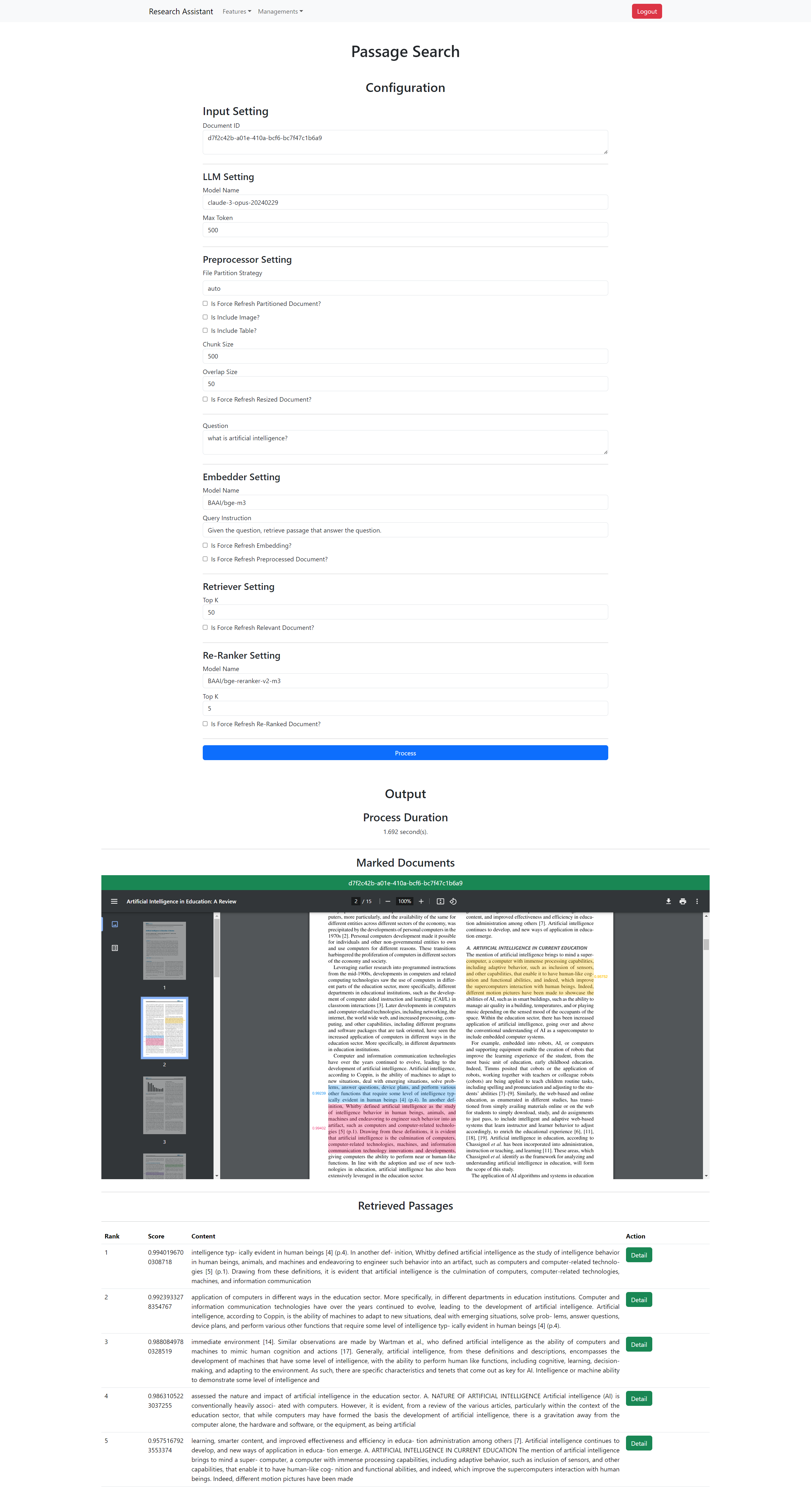Open the Managements dropdown menu
The image size is (811, 1512).
pos(280,11)
